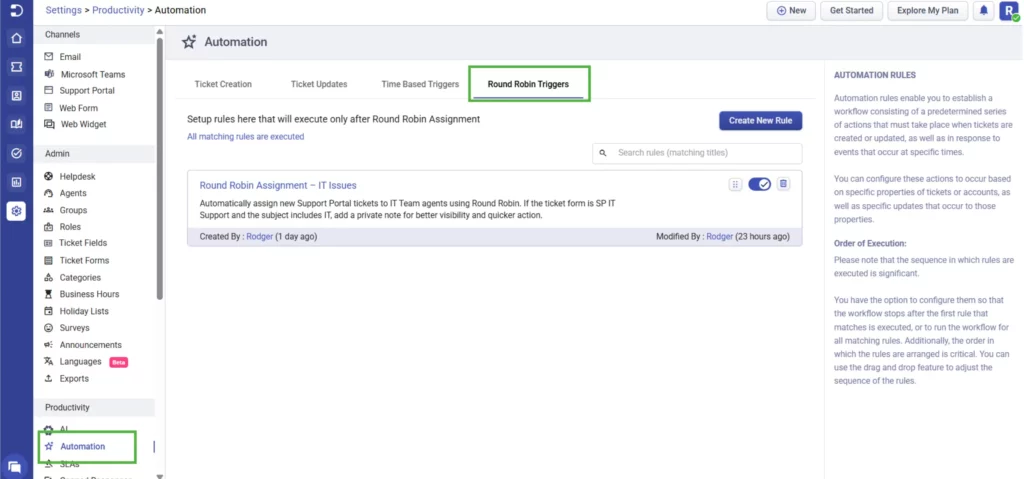Click the Settings gear icon in left rail
This screenshot has height=479, width=1024.
[16, 211]
